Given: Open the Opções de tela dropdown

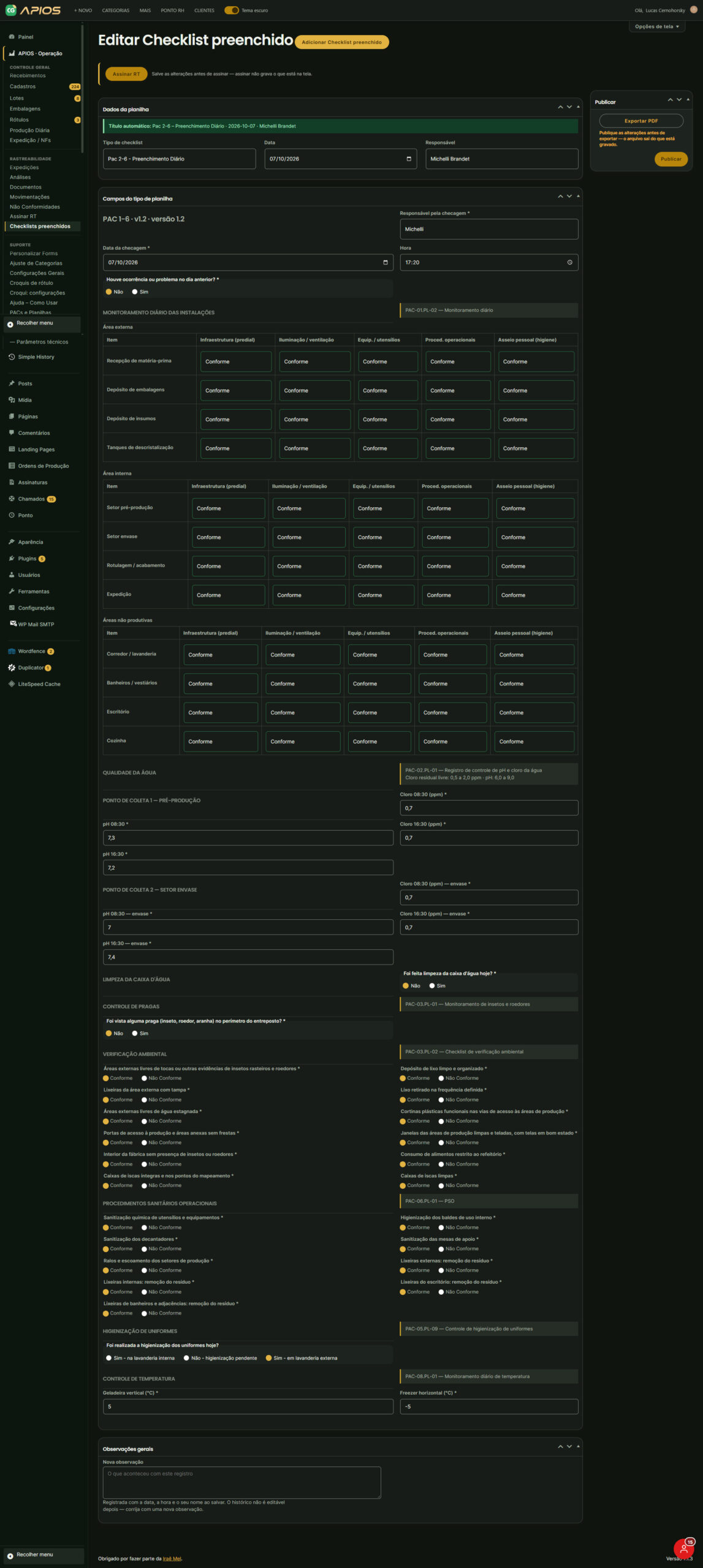Looking at the screenshot, I should pos(657,26).
